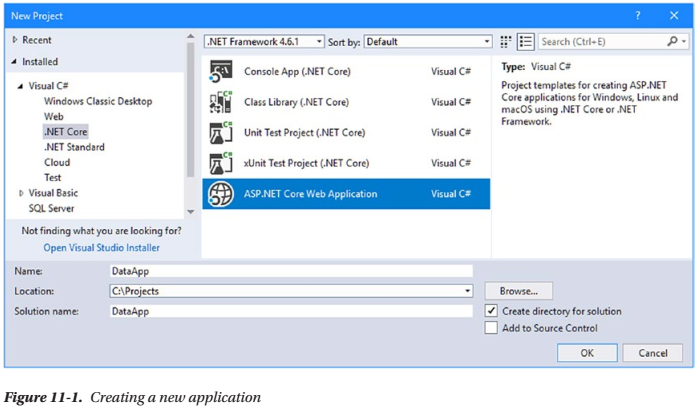
Task: Click the Cancel button
Action: click(x=653, y=353)
